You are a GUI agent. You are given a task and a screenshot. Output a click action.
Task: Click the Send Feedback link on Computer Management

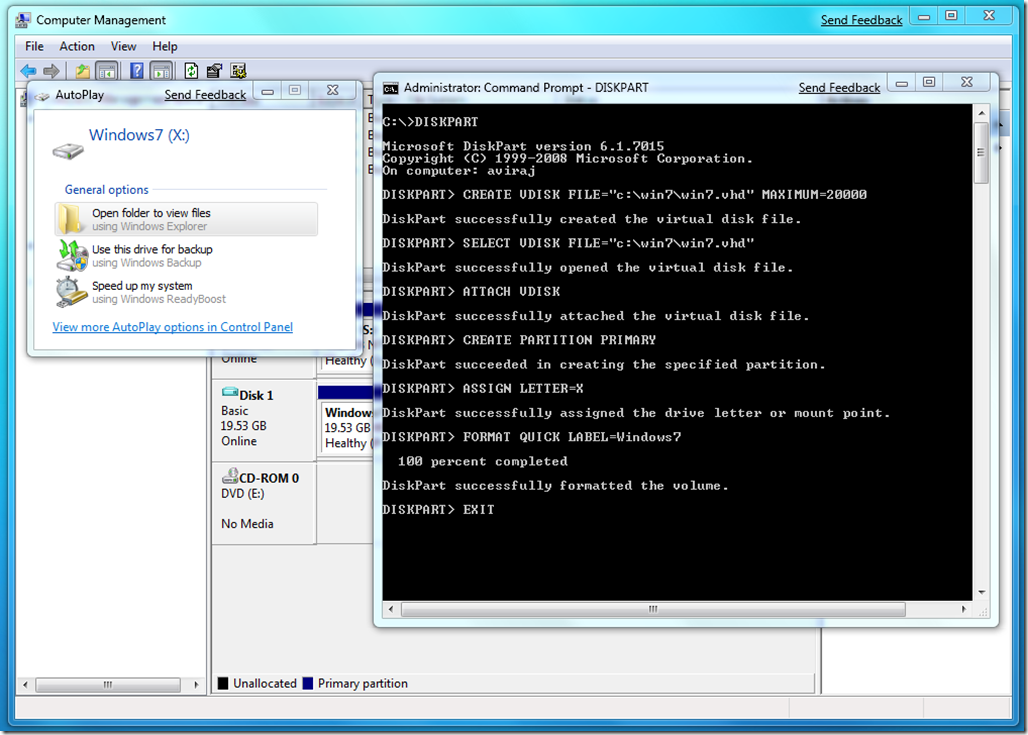pyautogui.click(x=861, y=19)
